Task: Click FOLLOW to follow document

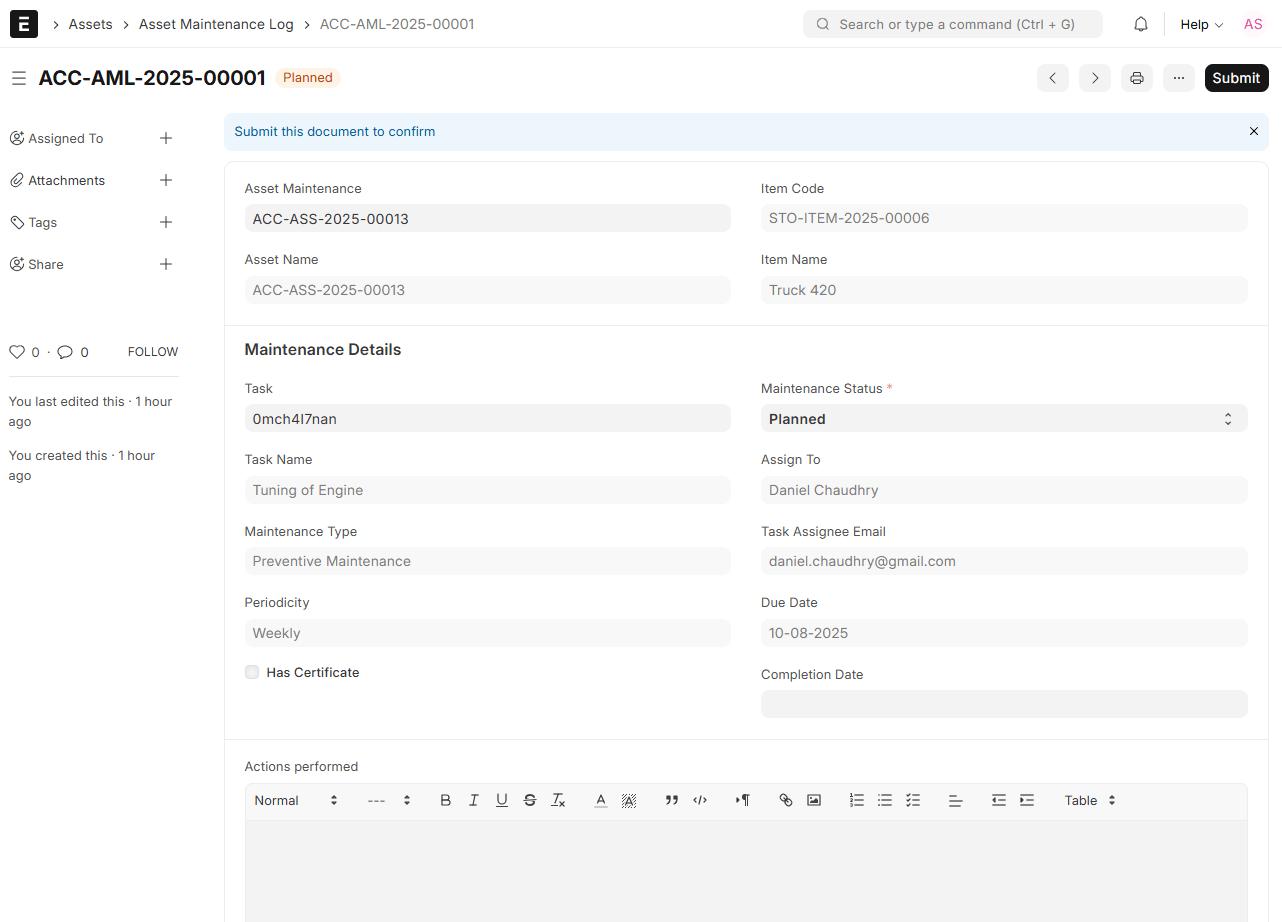Action: coord(153,352)
